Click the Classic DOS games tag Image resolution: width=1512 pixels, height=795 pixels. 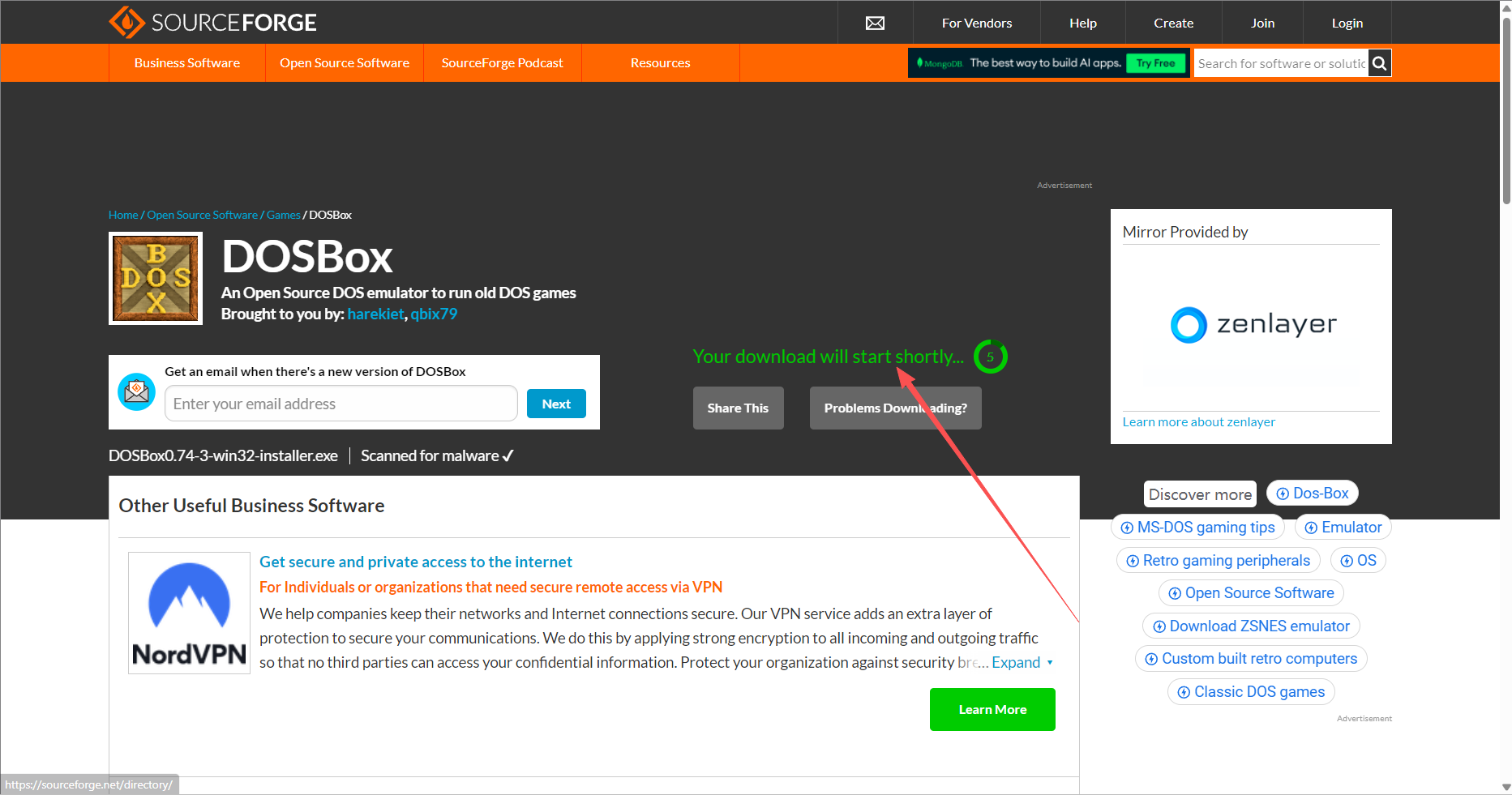click(x=1251, y=691)
